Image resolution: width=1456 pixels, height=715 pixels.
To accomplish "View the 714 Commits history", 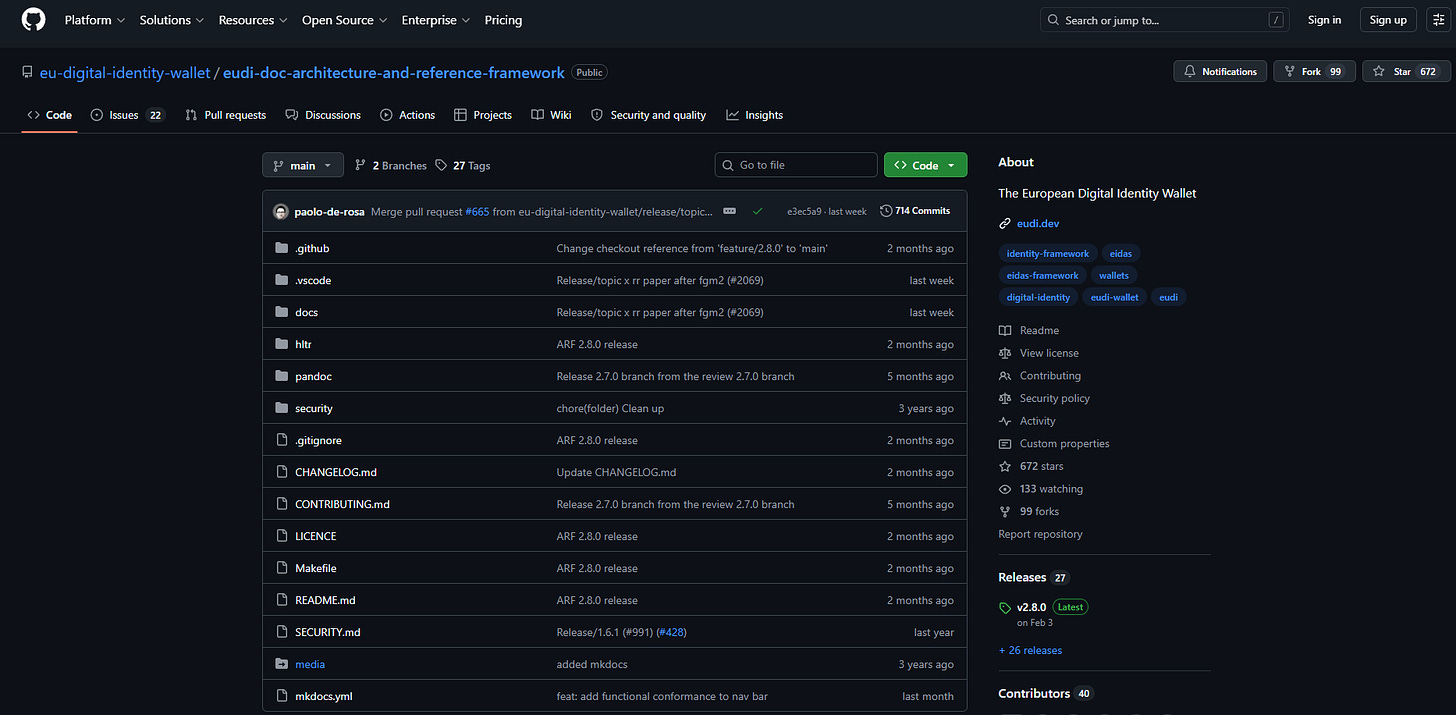I will click(915, 211).
